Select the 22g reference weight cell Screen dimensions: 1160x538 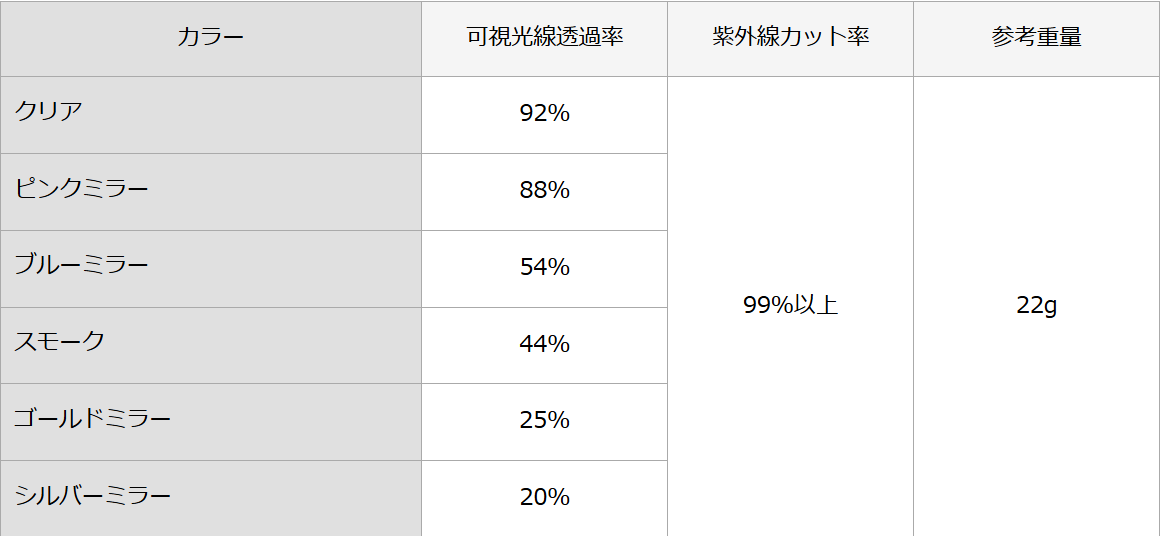(x=1036, y=306)
